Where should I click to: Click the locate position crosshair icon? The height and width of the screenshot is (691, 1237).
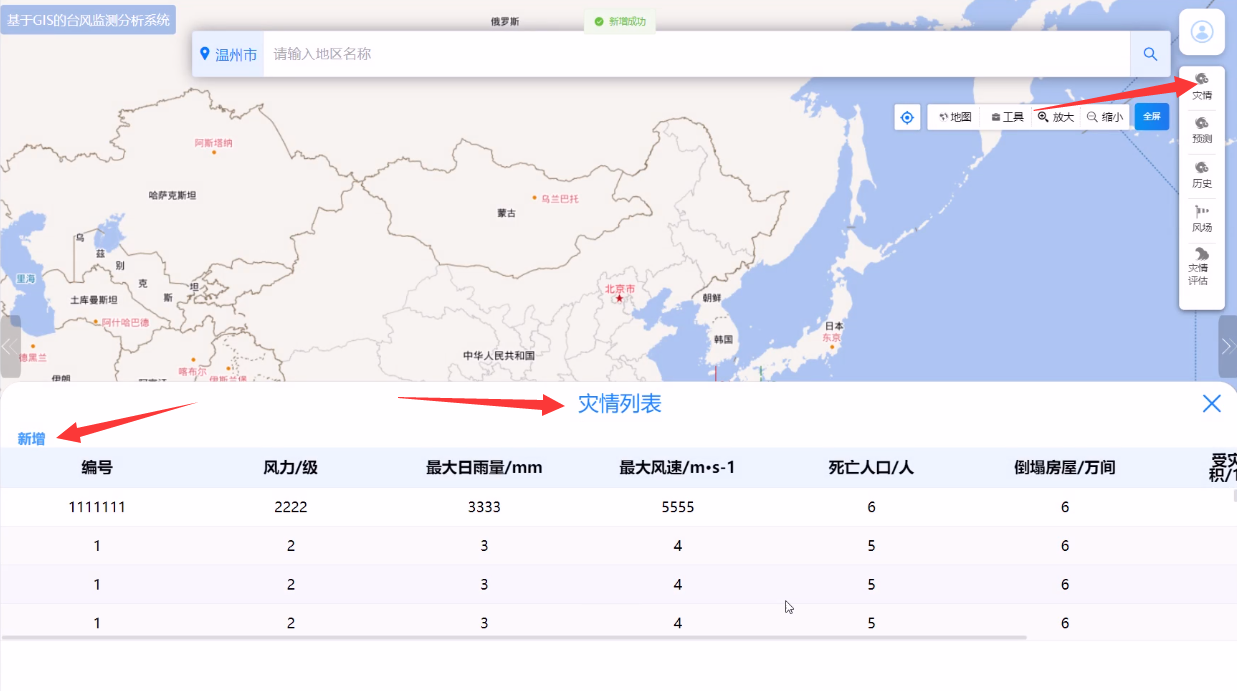pyautogui.click(x=907, y=117)
